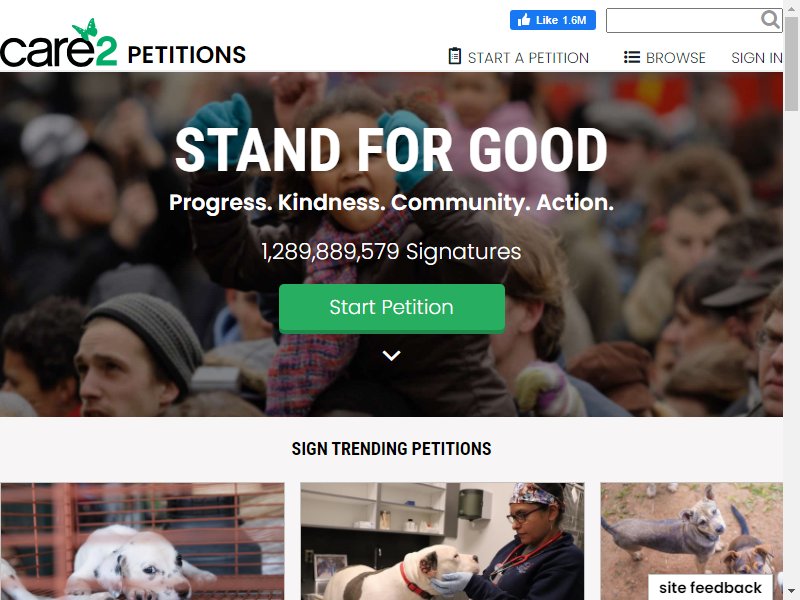Click the scrollbar down arrow
The width and height of the screenshot is (800, 600).
(x=791, y=592)
